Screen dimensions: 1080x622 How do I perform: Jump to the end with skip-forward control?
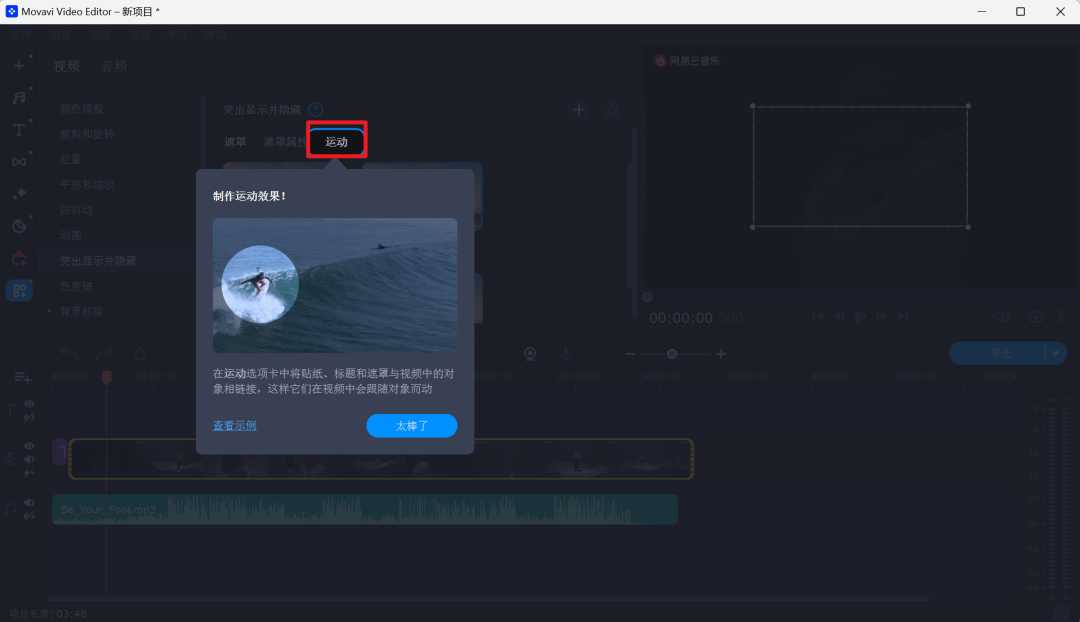click(x=902, y=316)
